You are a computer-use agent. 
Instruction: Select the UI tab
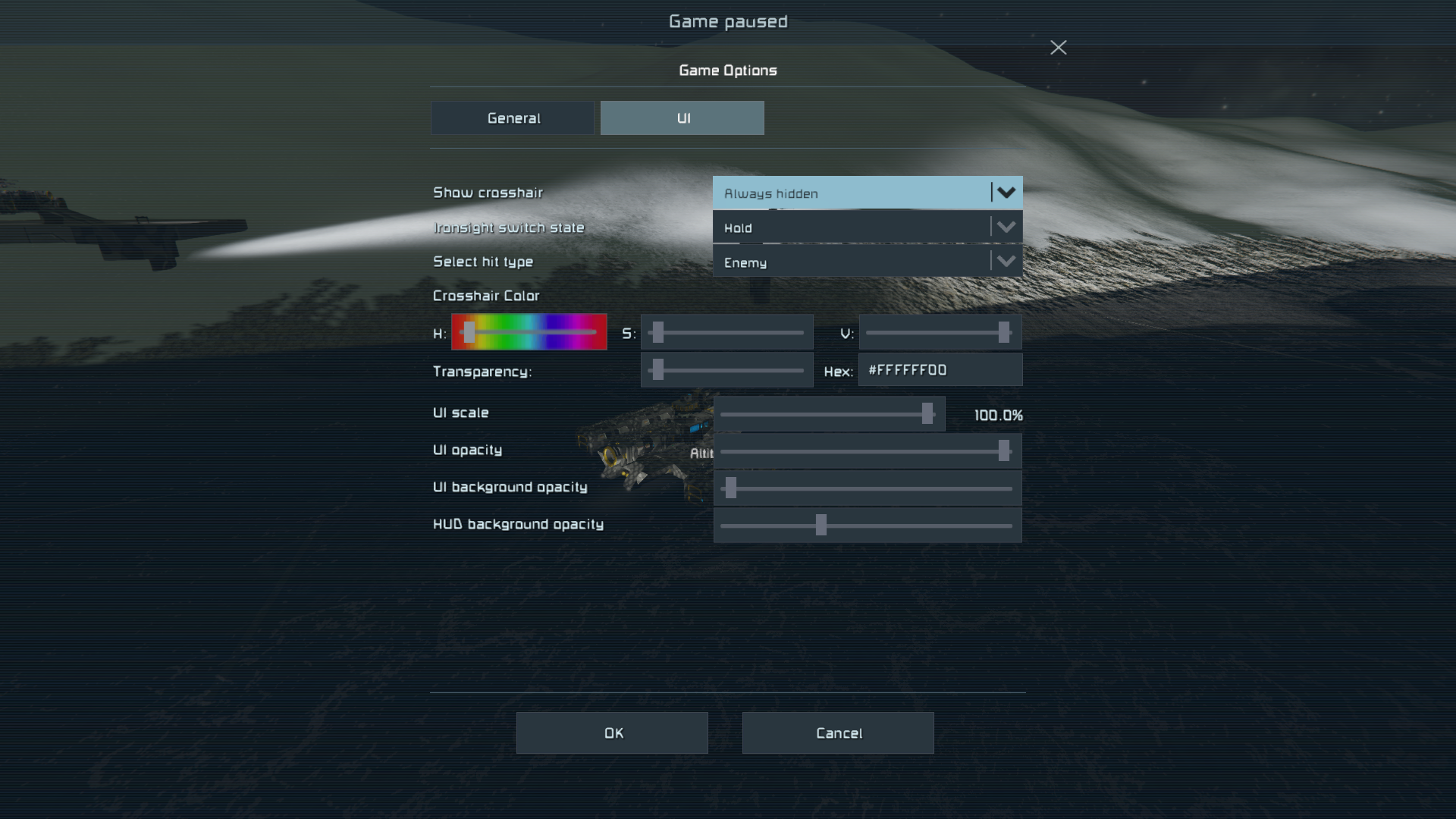[x=682, y=118]
